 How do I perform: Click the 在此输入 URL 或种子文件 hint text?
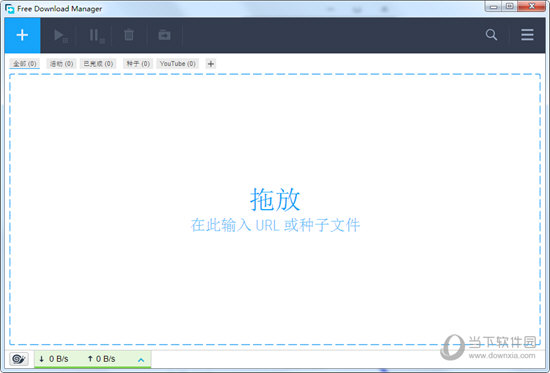click(x=275, y=225)
